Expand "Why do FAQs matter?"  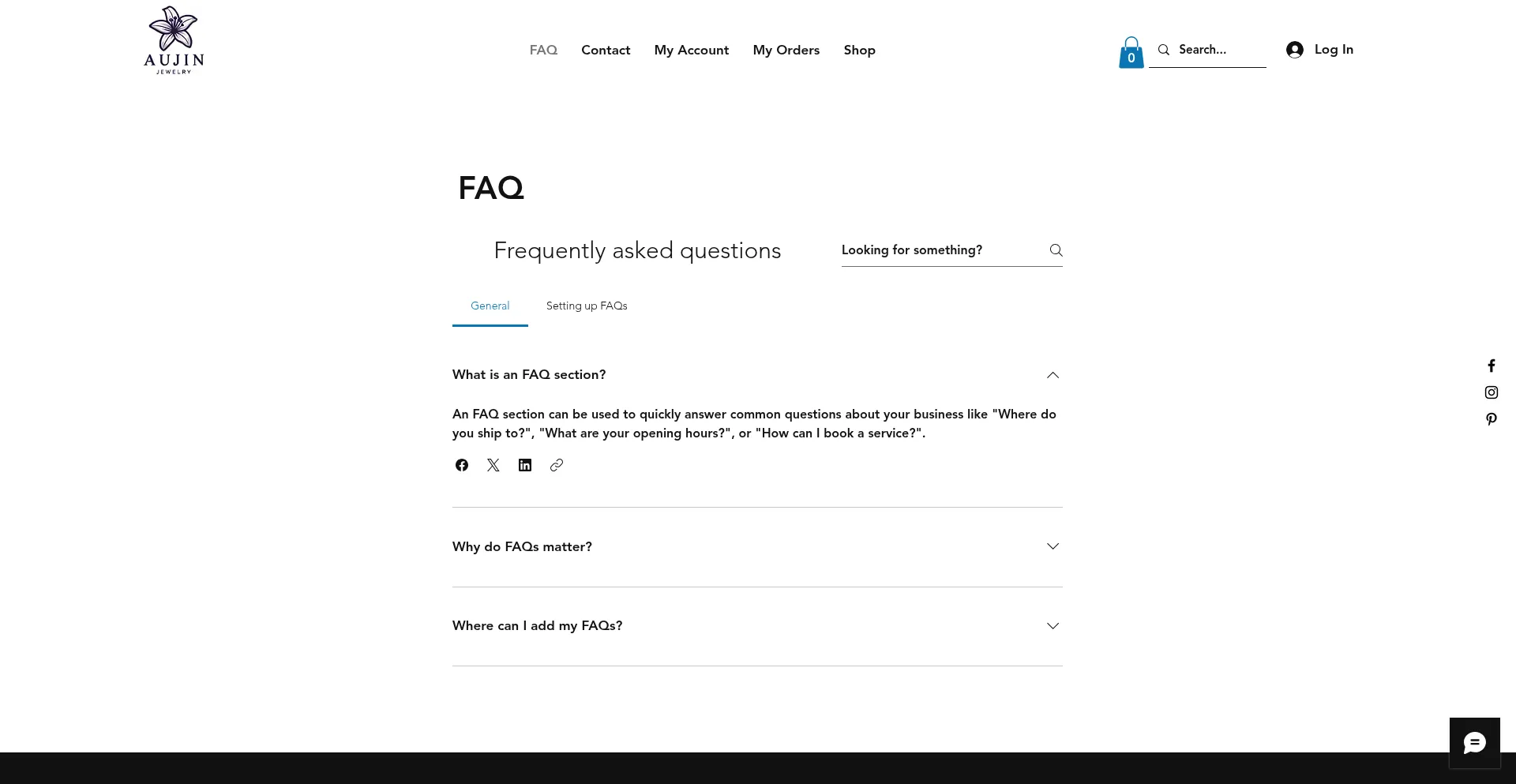click(757, 546)
